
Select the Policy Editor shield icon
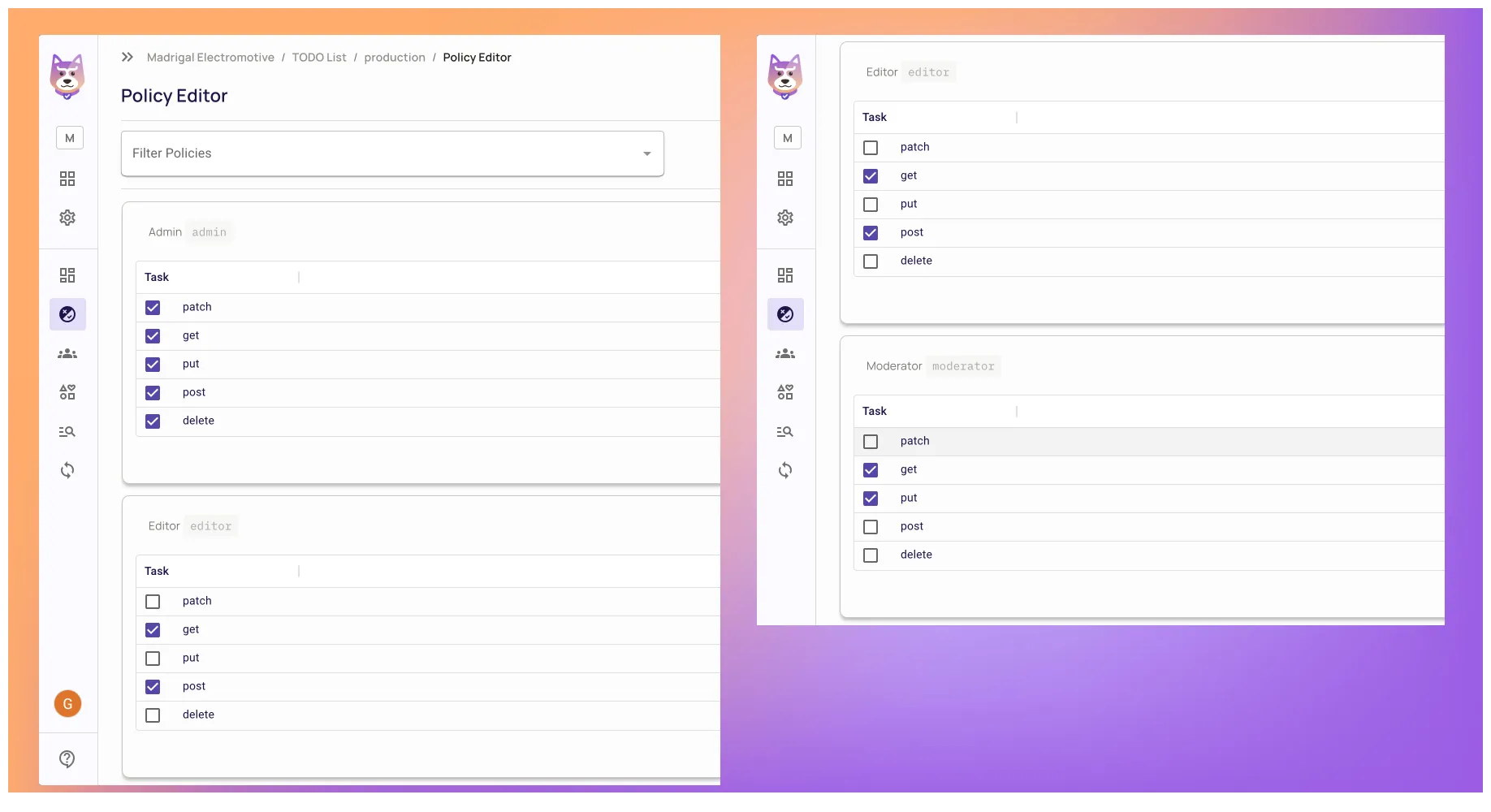(x=67, y=314)
